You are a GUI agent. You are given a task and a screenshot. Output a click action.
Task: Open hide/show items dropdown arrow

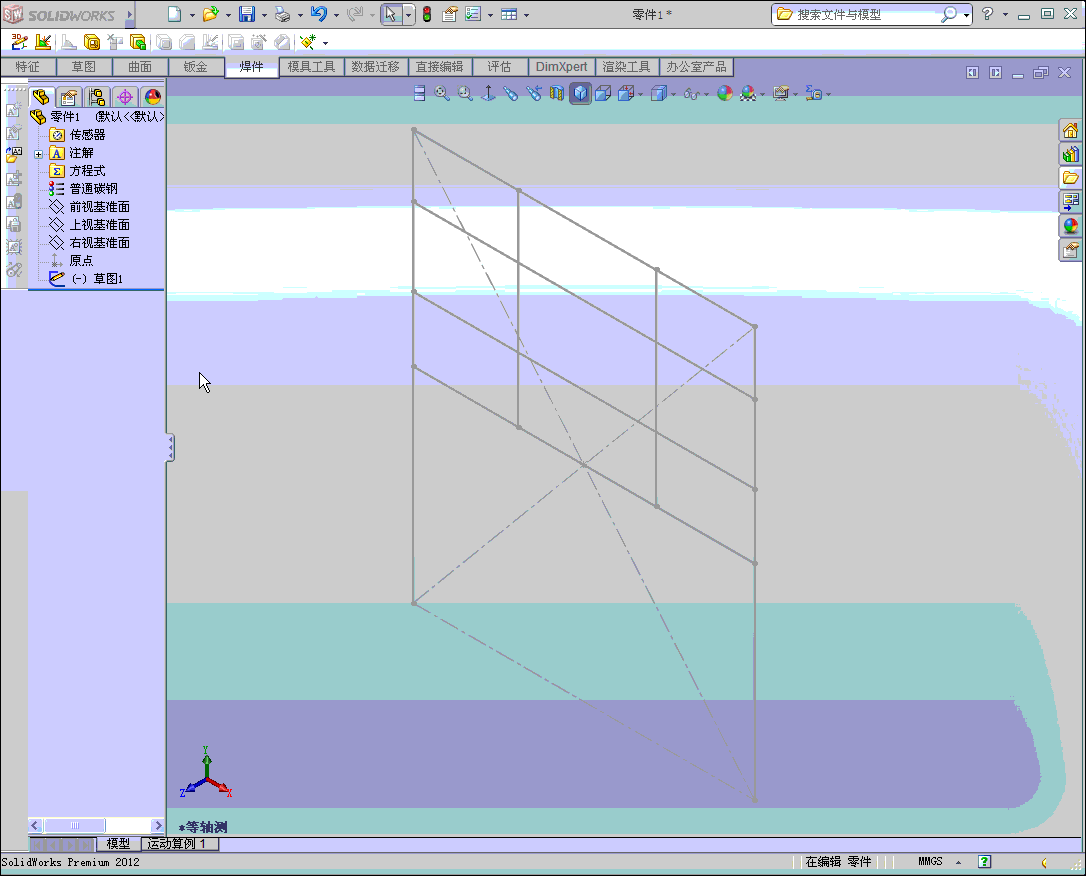706,94
